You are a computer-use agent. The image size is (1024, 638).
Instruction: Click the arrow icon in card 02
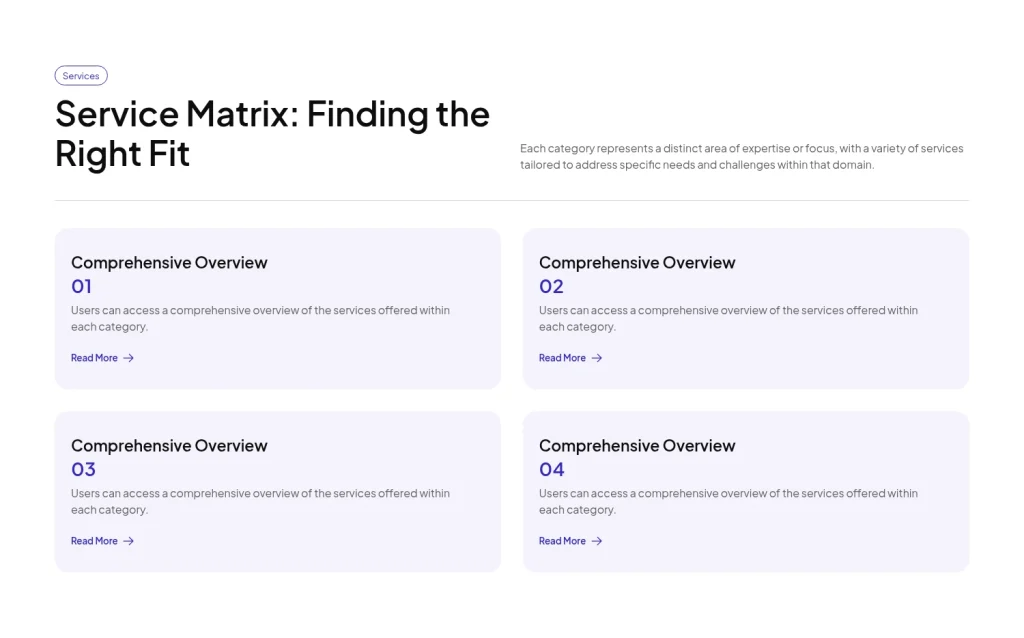coord(597,358)
